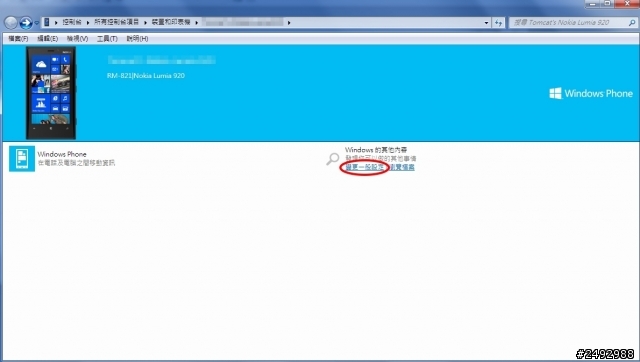640x362 pixels.
Task: Select 所有控制台項目 in the breadcrumb
Action: pos(116,22)
